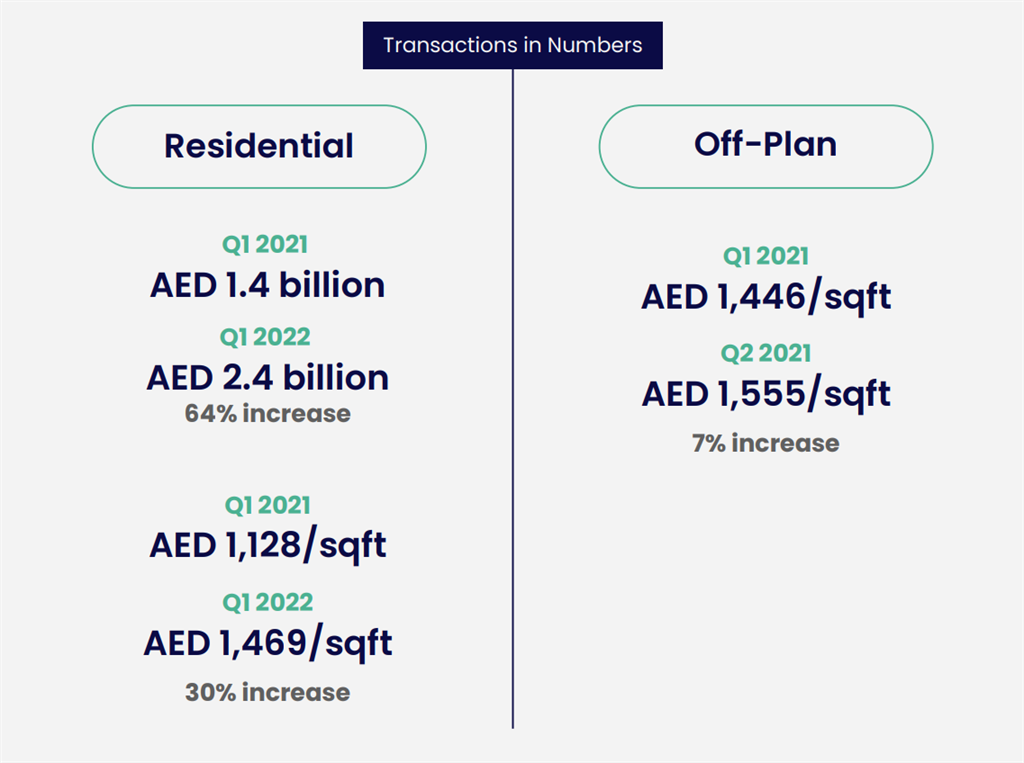
Task: Click the AED 1,469/sqft value
Action: (268, 643)
